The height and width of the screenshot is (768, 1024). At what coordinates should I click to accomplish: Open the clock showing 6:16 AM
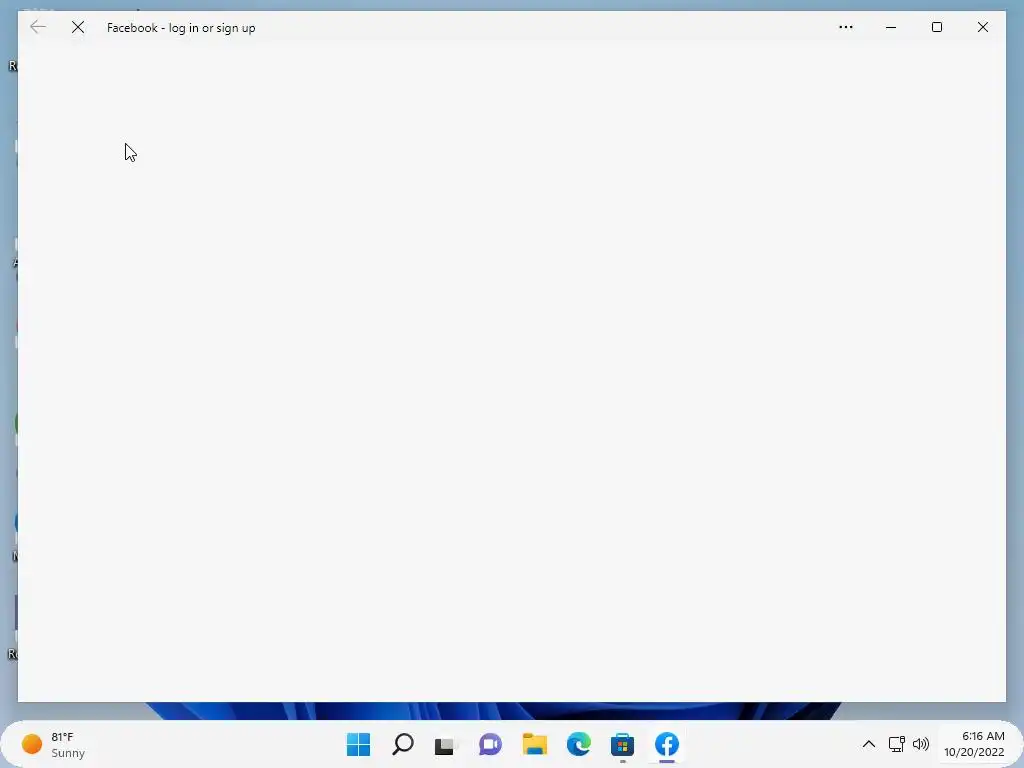pyautogui.click(x=974, y=744)
